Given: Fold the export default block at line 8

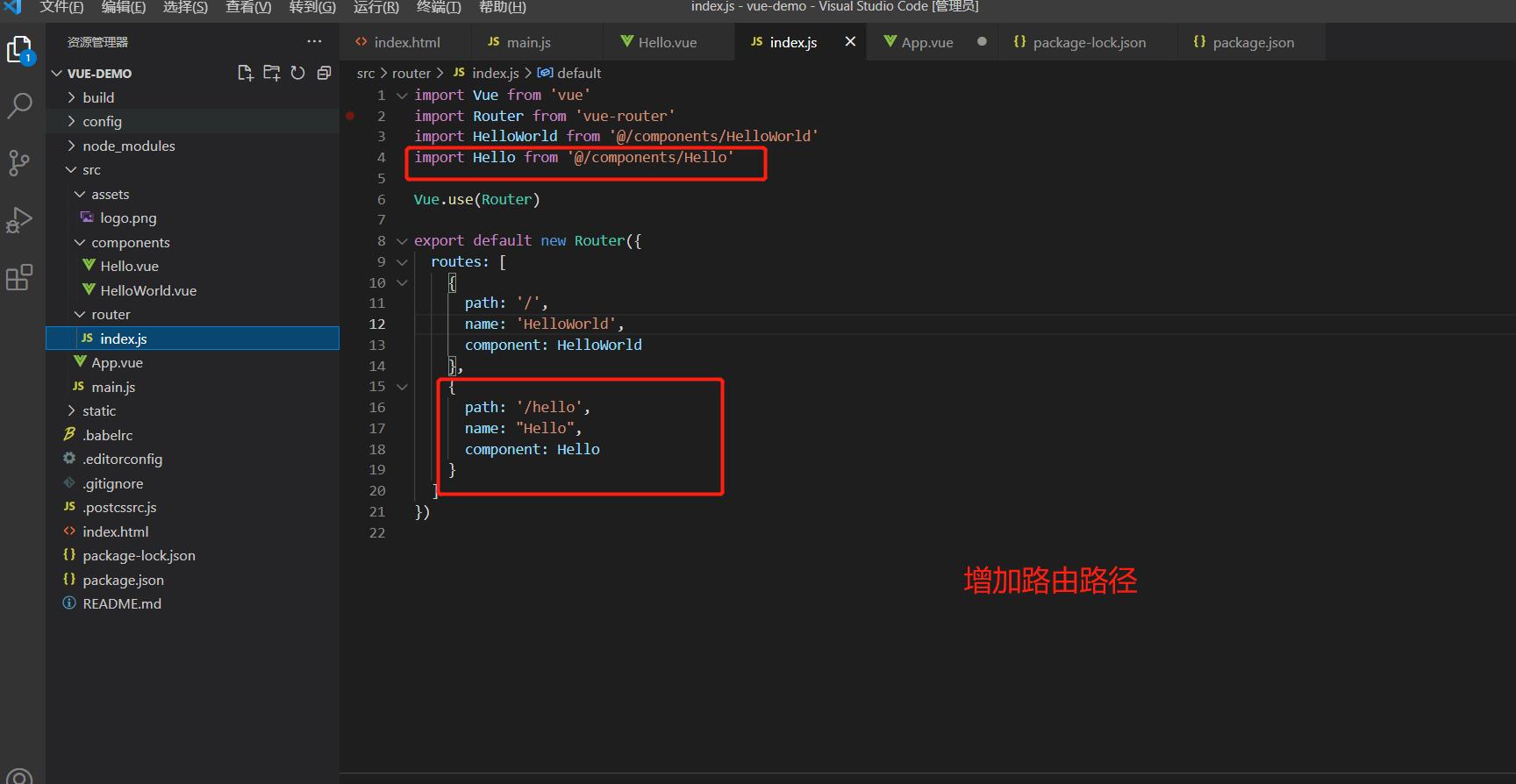Looking at the screenshot, I should click(402, 240).
